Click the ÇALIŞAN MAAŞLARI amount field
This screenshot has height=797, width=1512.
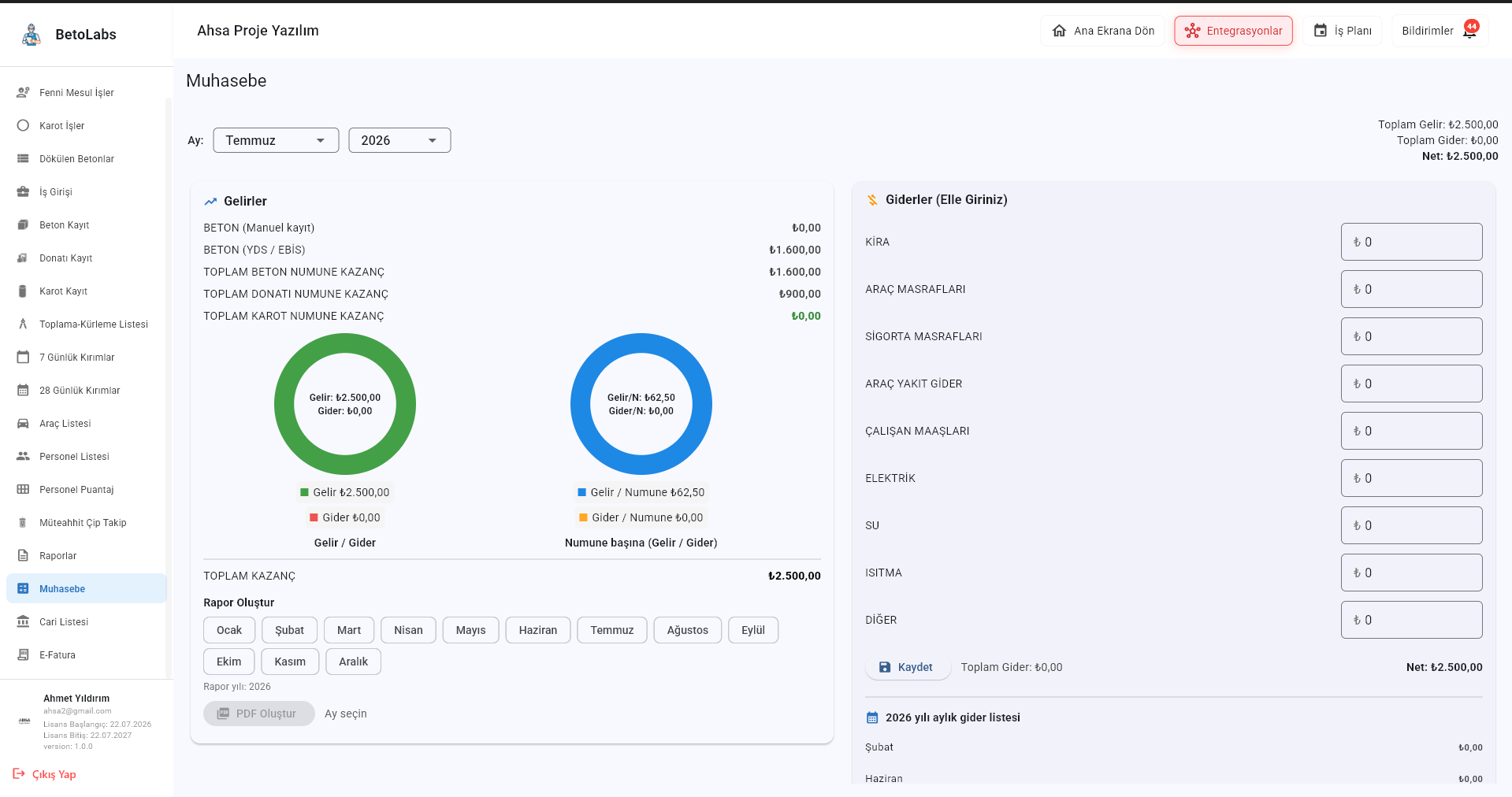point(1411,431)
